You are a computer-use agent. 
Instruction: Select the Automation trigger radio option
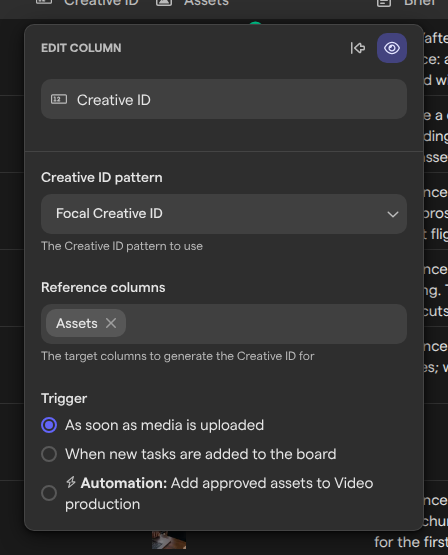pos(49,493)
